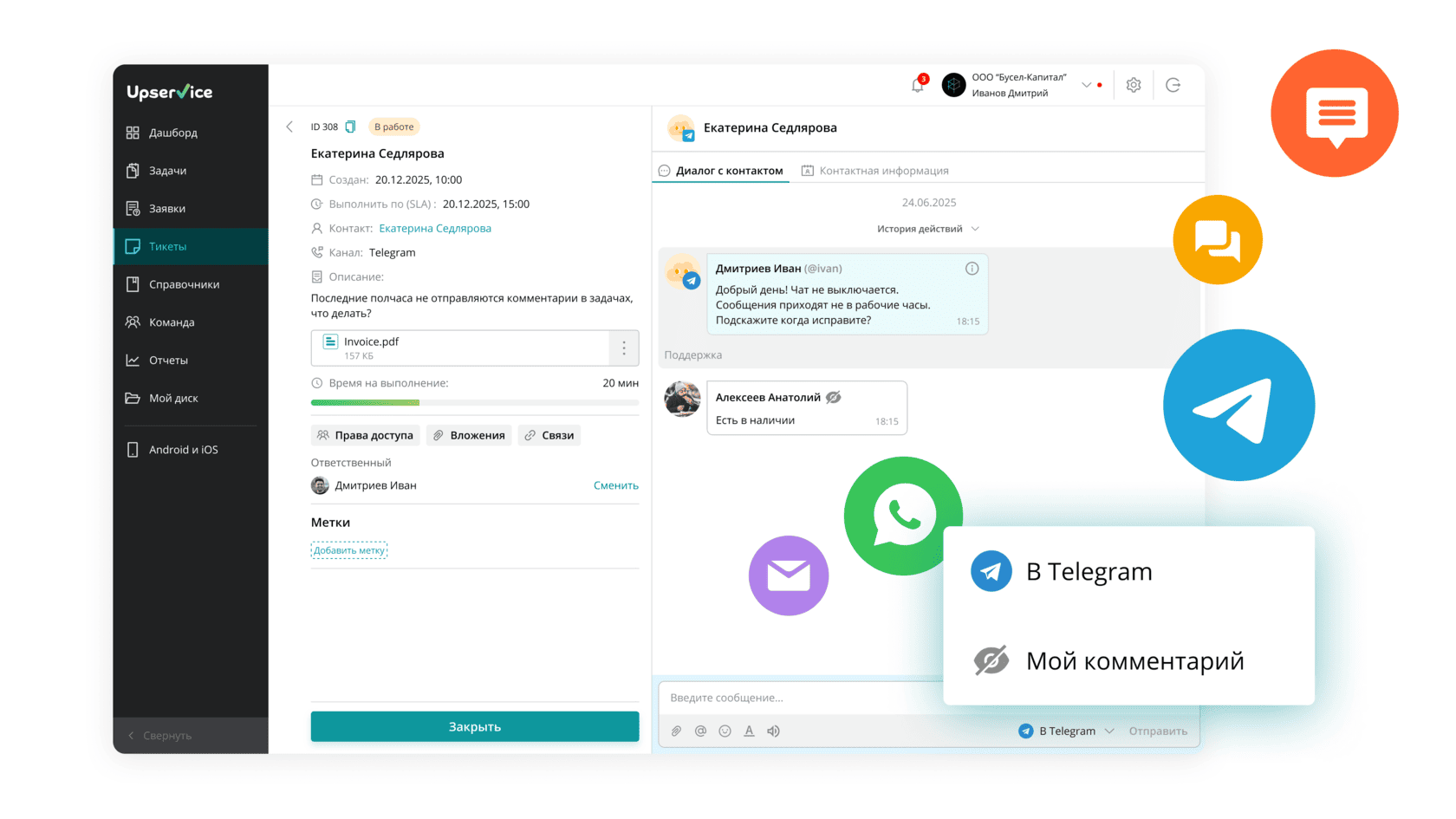This screenshot has width=1456, height=819.
Task: Select В Telegram in popup menu
Action: click(x=1128, y=572)
